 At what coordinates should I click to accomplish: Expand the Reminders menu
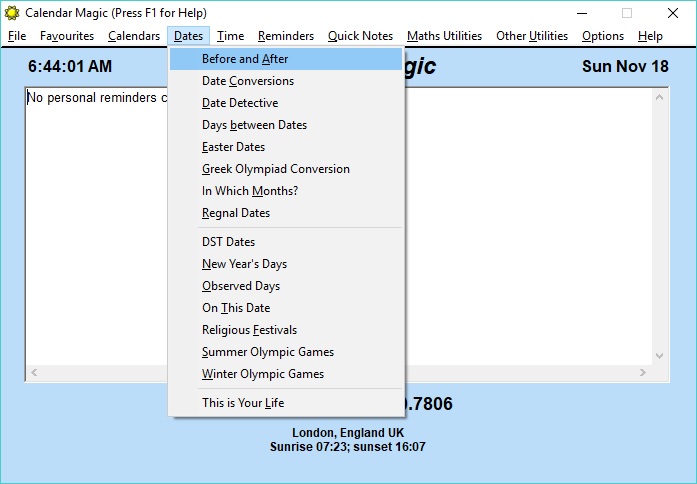pos(286,36)
